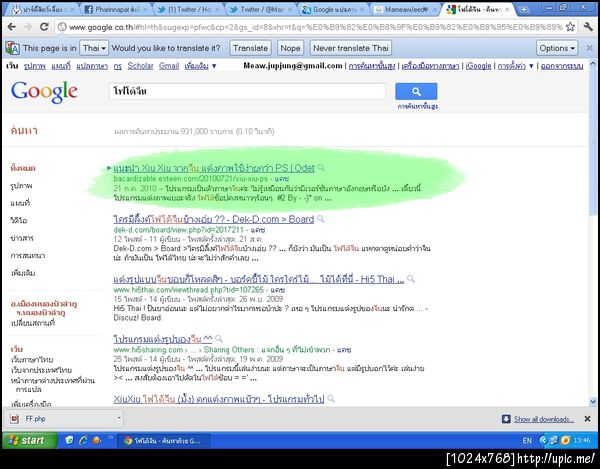
Task: Open the translate Options dropdown
Action: pos(557,48)
